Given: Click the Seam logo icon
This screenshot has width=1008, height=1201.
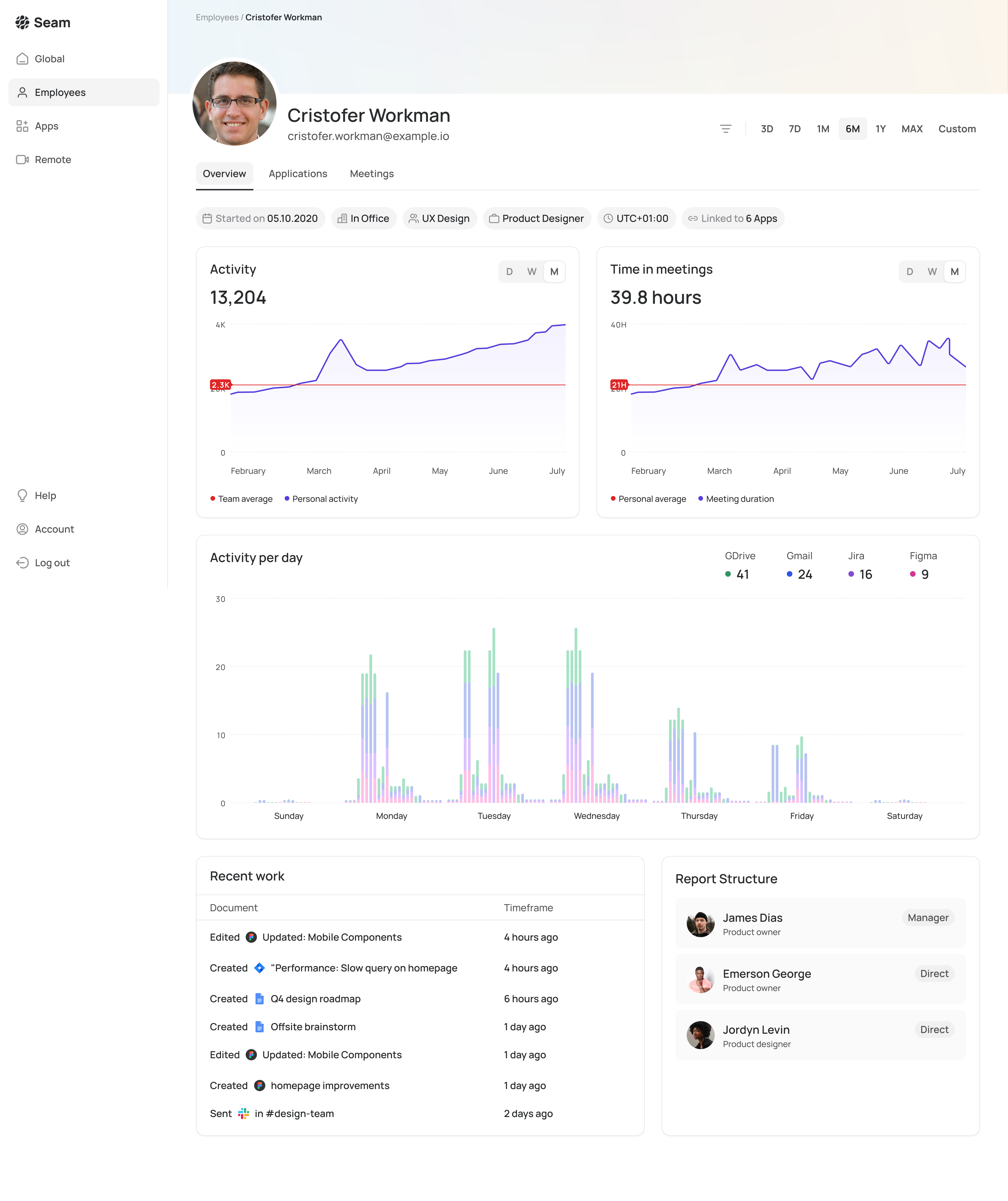Looking at the screenshot, I should [22, 22].
